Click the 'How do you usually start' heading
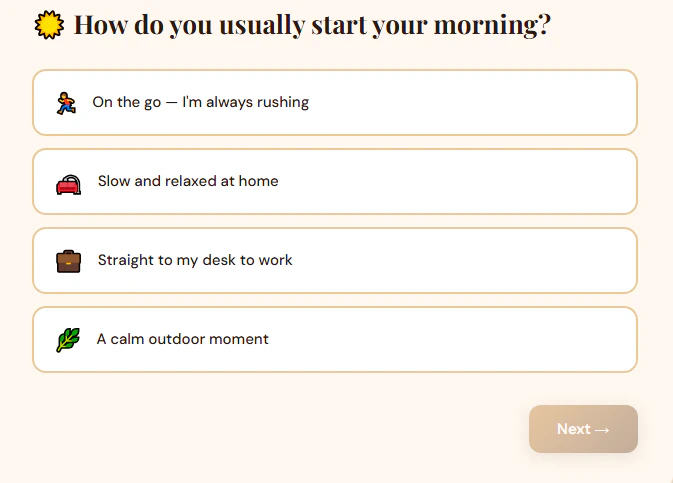This screenshot has height=483, width=673. click(312, 24)
